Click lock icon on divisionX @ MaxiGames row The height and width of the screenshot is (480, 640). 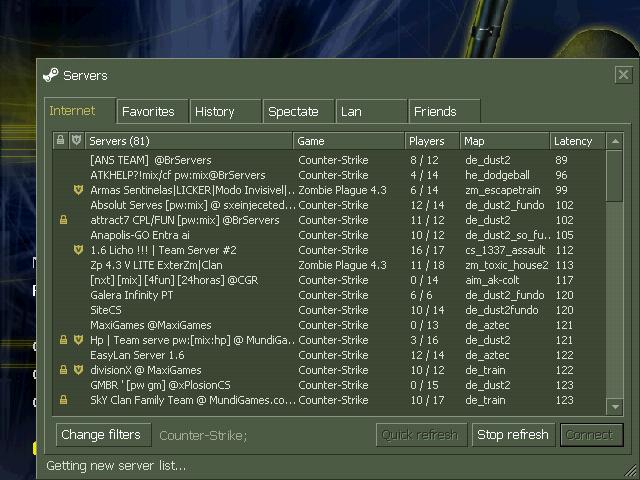pyautogui.click(x=63, y=370)
